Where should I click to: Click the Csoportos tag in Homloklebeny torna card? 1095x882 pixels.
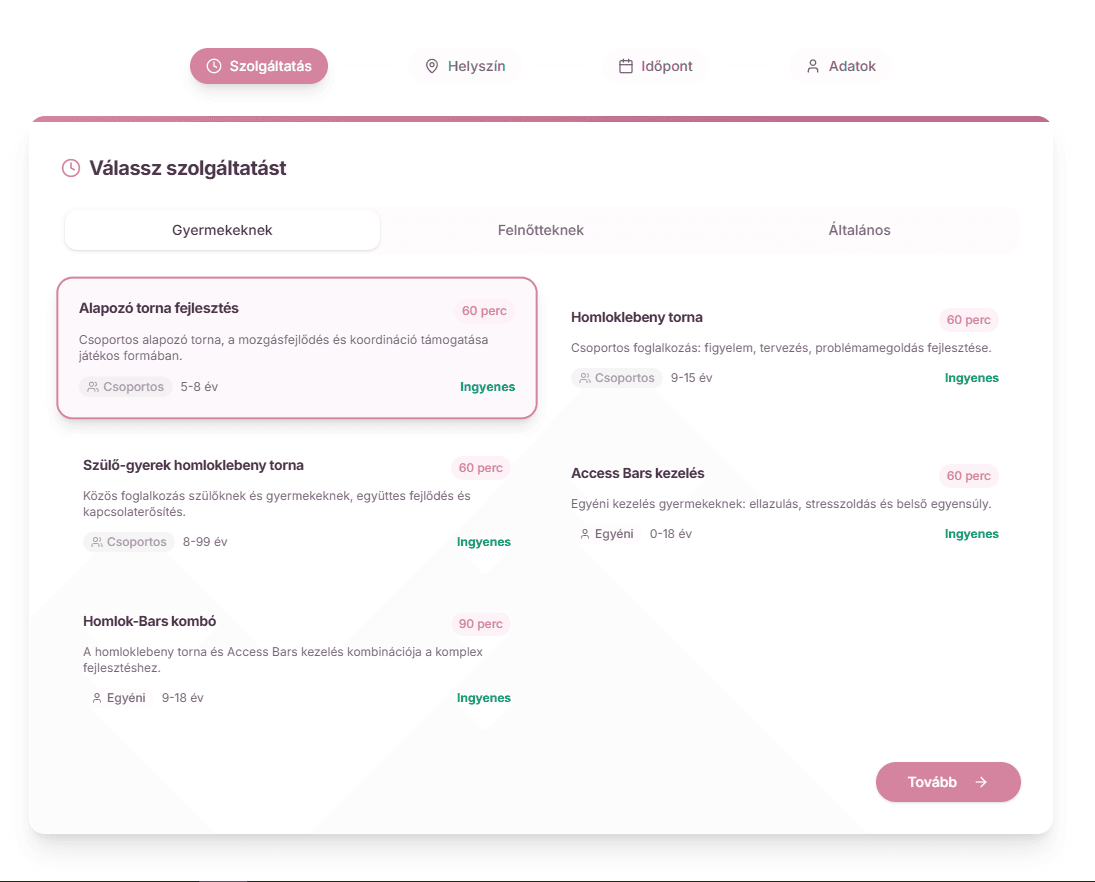(617, 378)
